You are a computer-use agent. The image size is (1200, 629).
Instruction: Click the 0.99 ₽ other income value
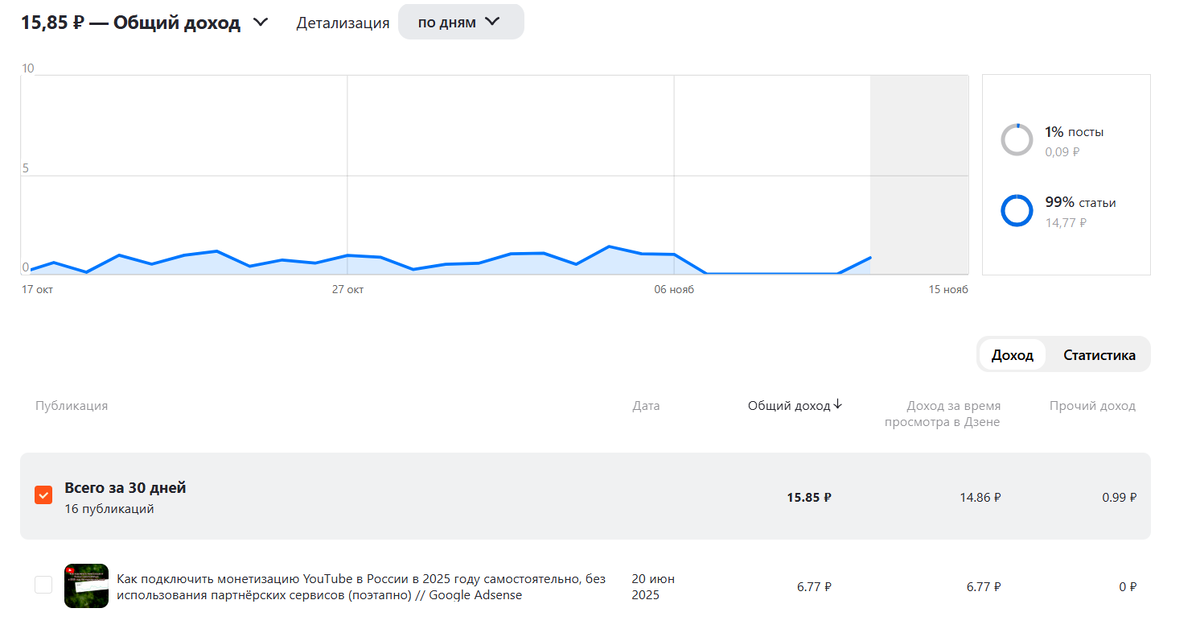1117,496
